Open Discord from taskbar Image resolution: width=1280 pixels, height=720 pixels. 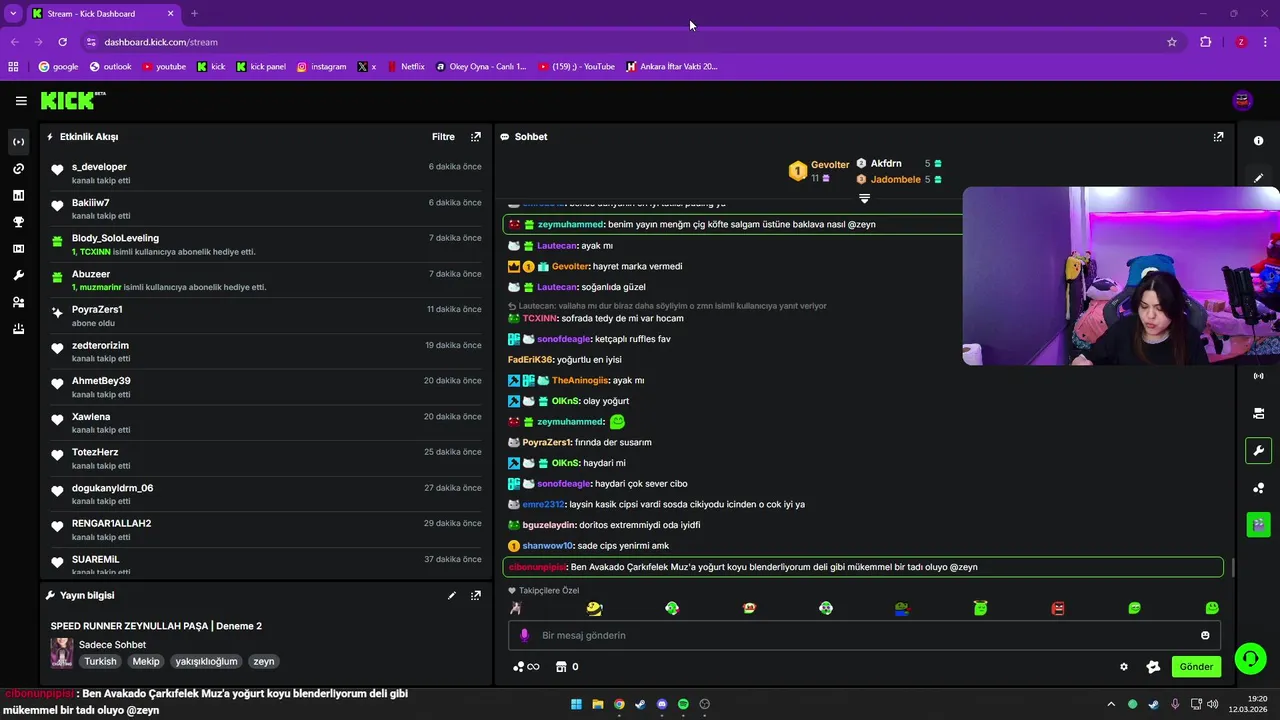[662, 704]
